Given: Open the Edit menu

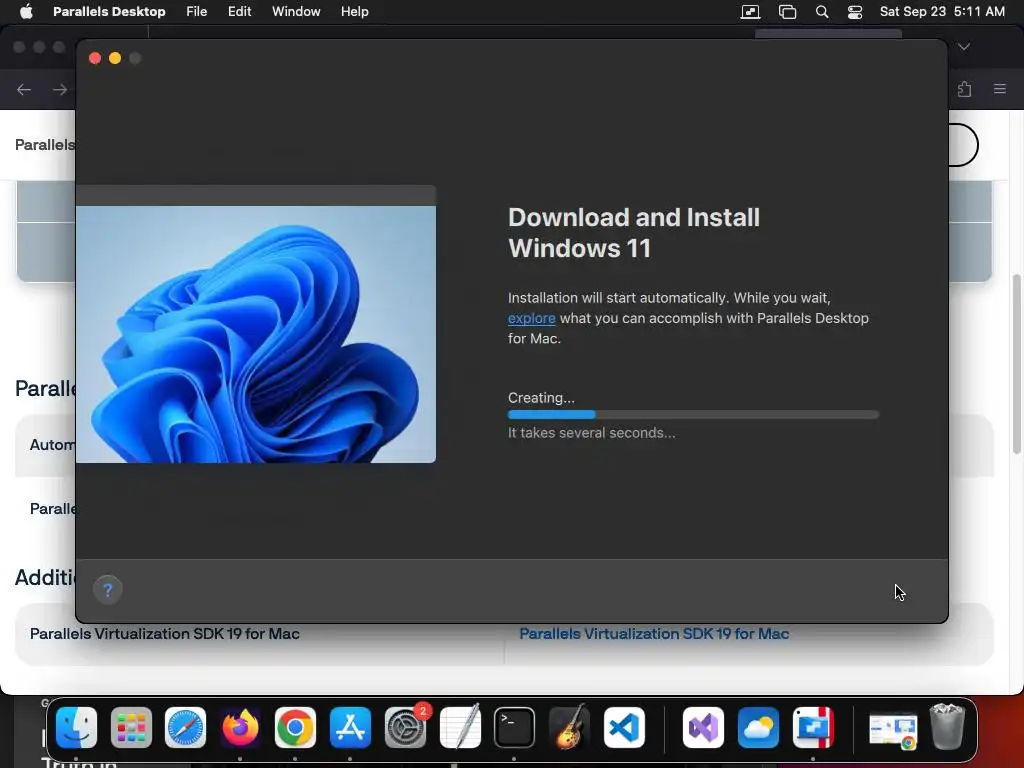Looking at the screenshot, I should 239,12.
